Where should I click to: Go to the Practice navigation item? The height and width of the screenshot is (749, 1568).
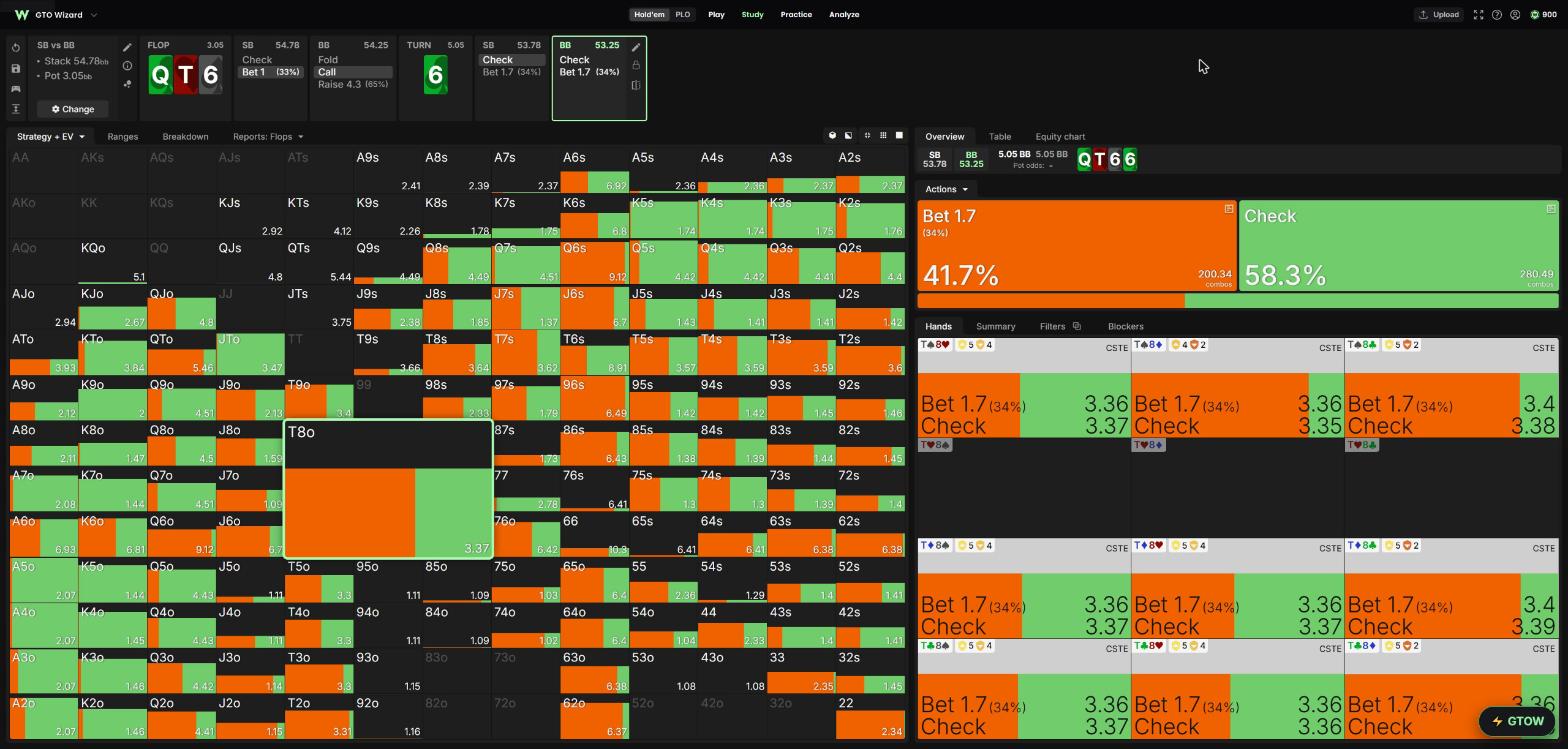coord(796,15)
